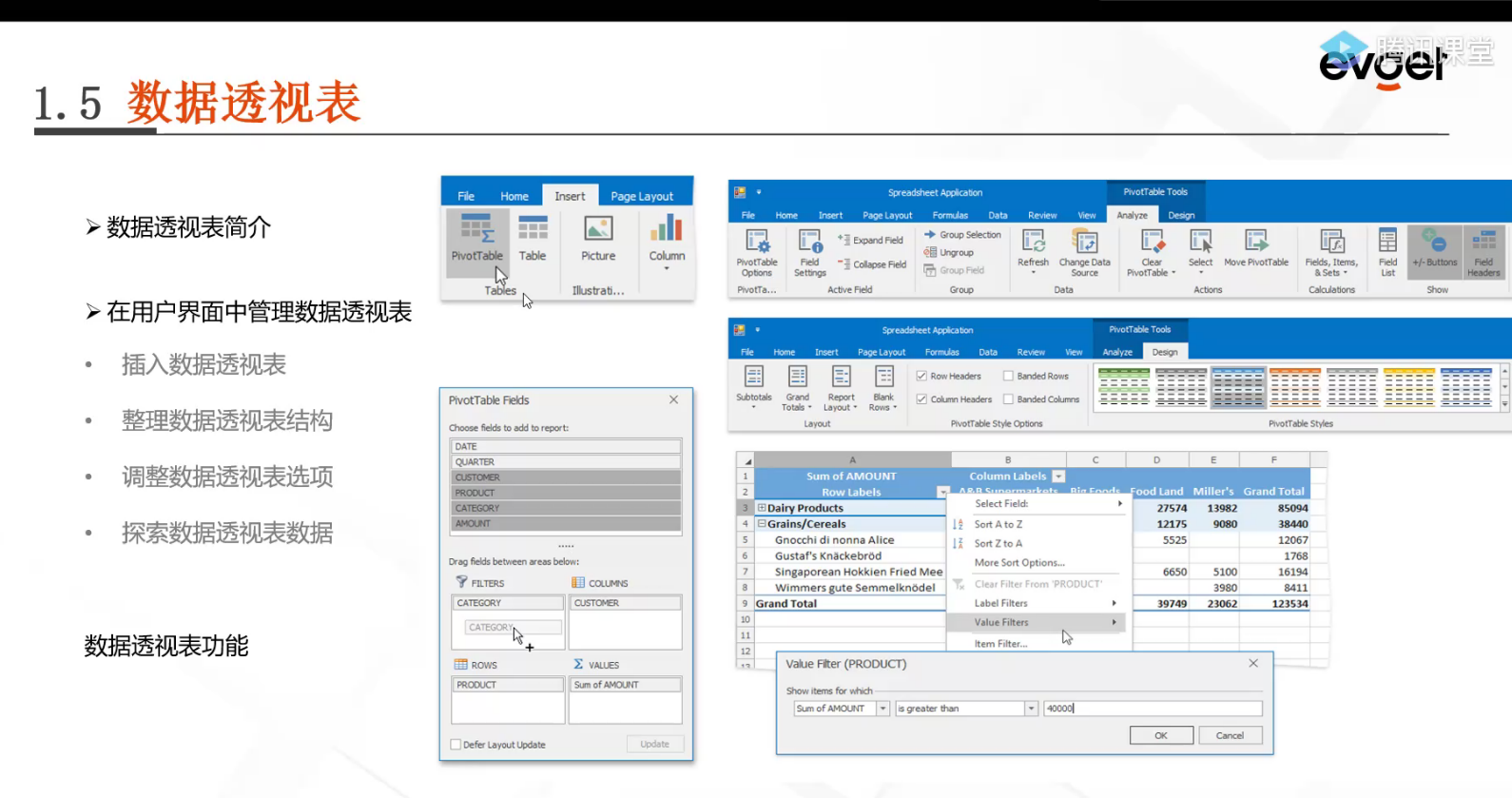
Task: Select the green PivotTable style swatch
Action: pyautogui.click(x=1124, y=387)
